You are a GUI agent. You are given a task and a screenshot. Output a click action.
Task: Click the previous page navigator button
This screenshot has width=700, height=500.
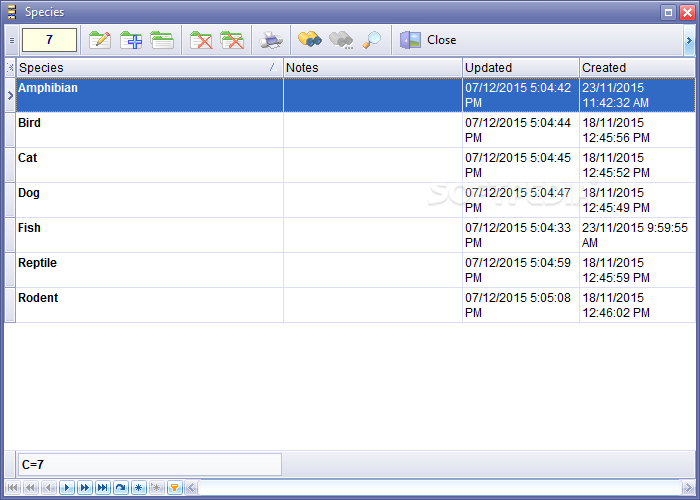pos(30,488)
